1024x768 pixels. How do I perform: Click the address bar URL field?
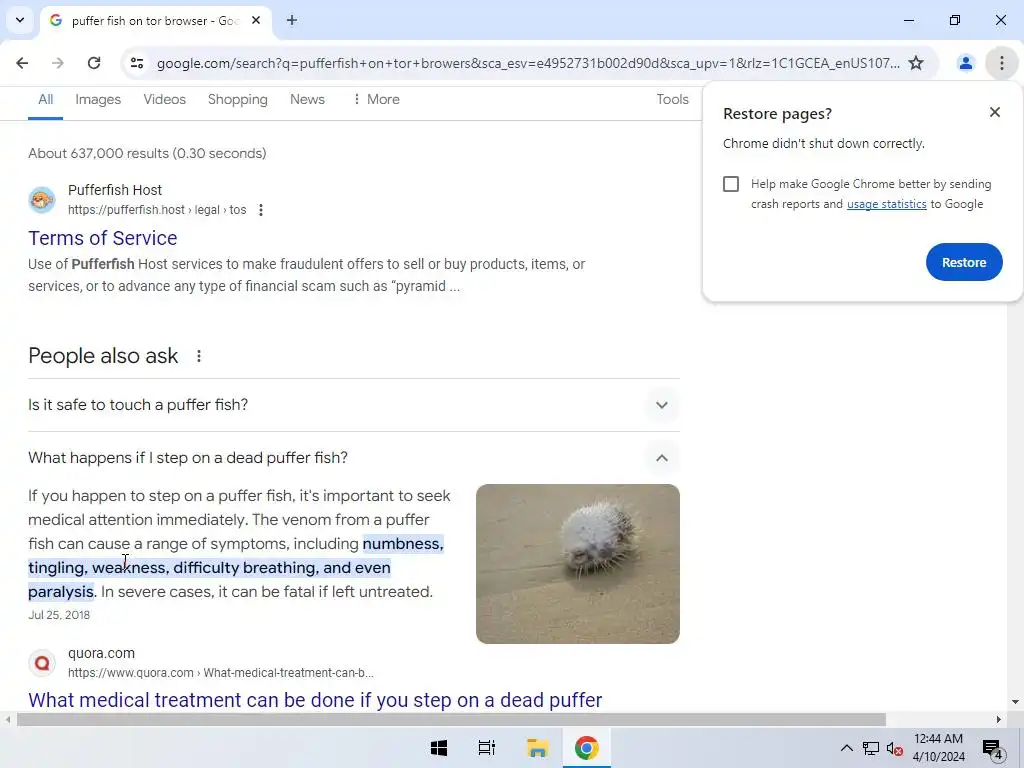tap(528, 63)
